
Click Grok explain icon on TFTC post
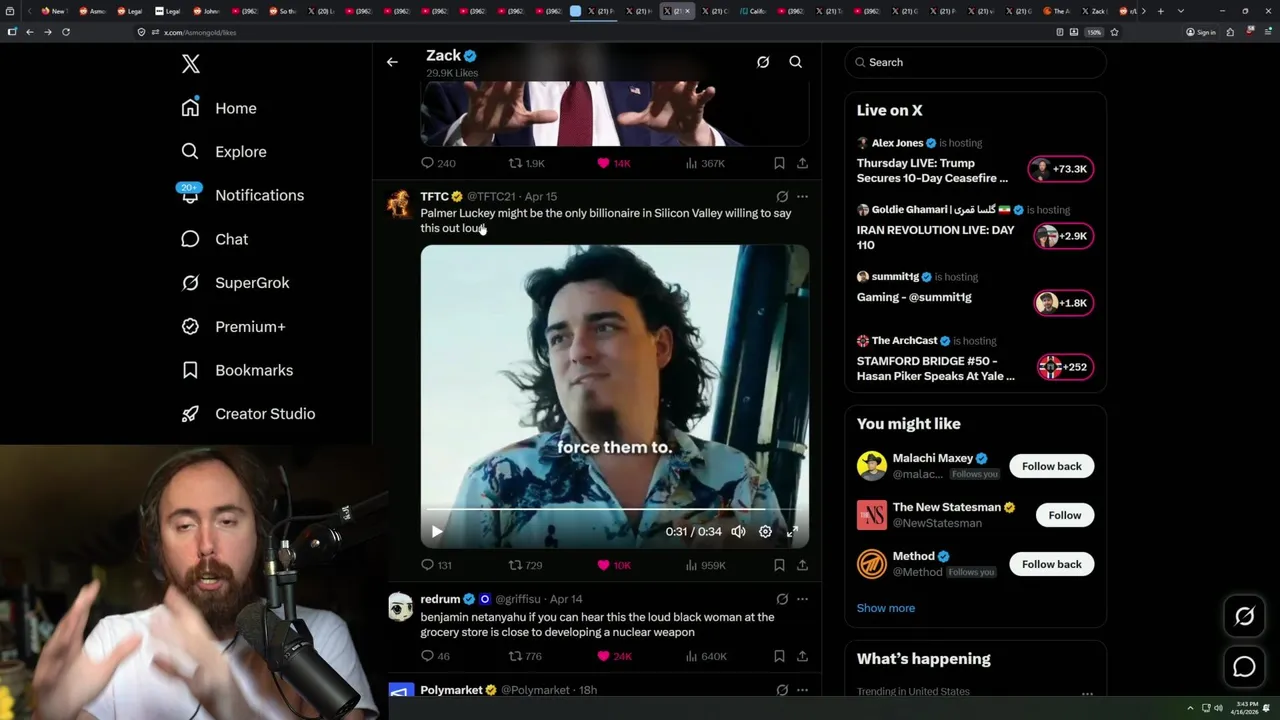click(782, 197)
